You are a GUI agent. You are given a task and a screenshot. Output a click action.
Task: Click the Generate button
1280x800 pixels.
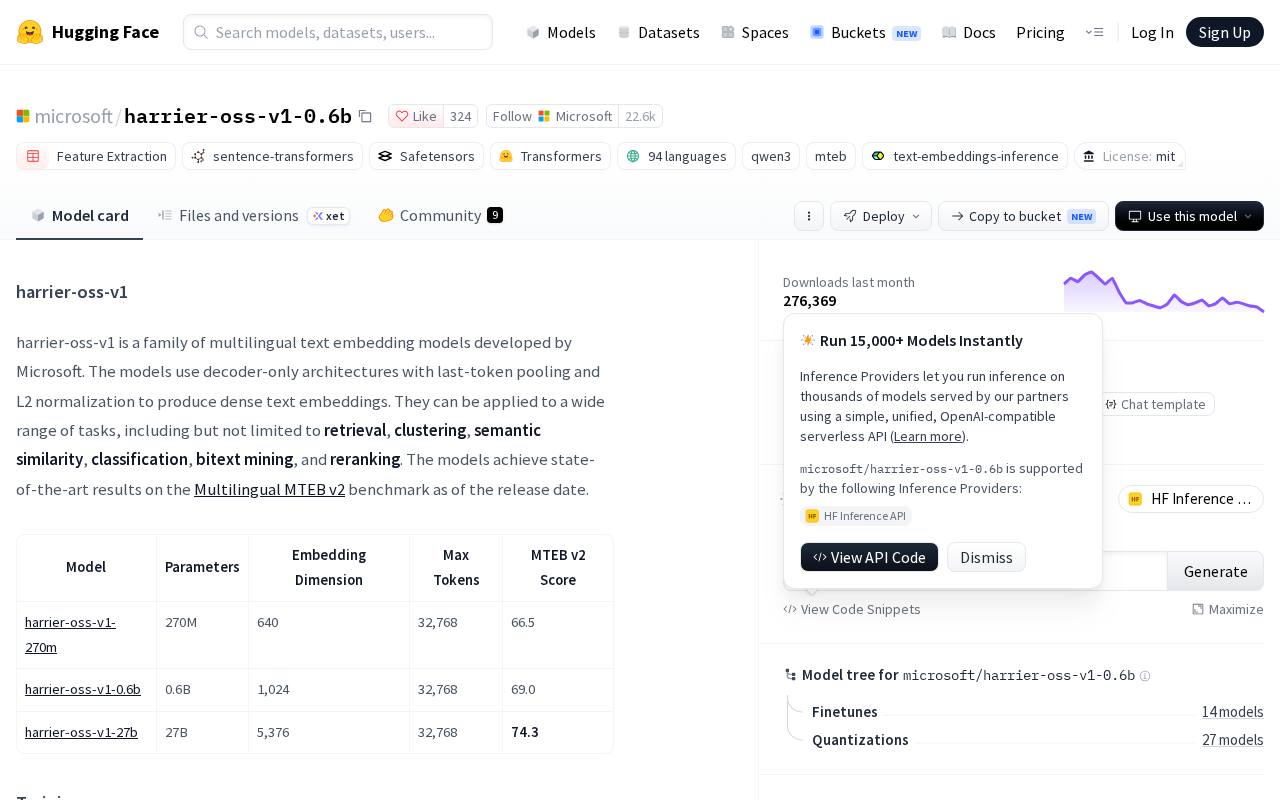coord(1215,571)
